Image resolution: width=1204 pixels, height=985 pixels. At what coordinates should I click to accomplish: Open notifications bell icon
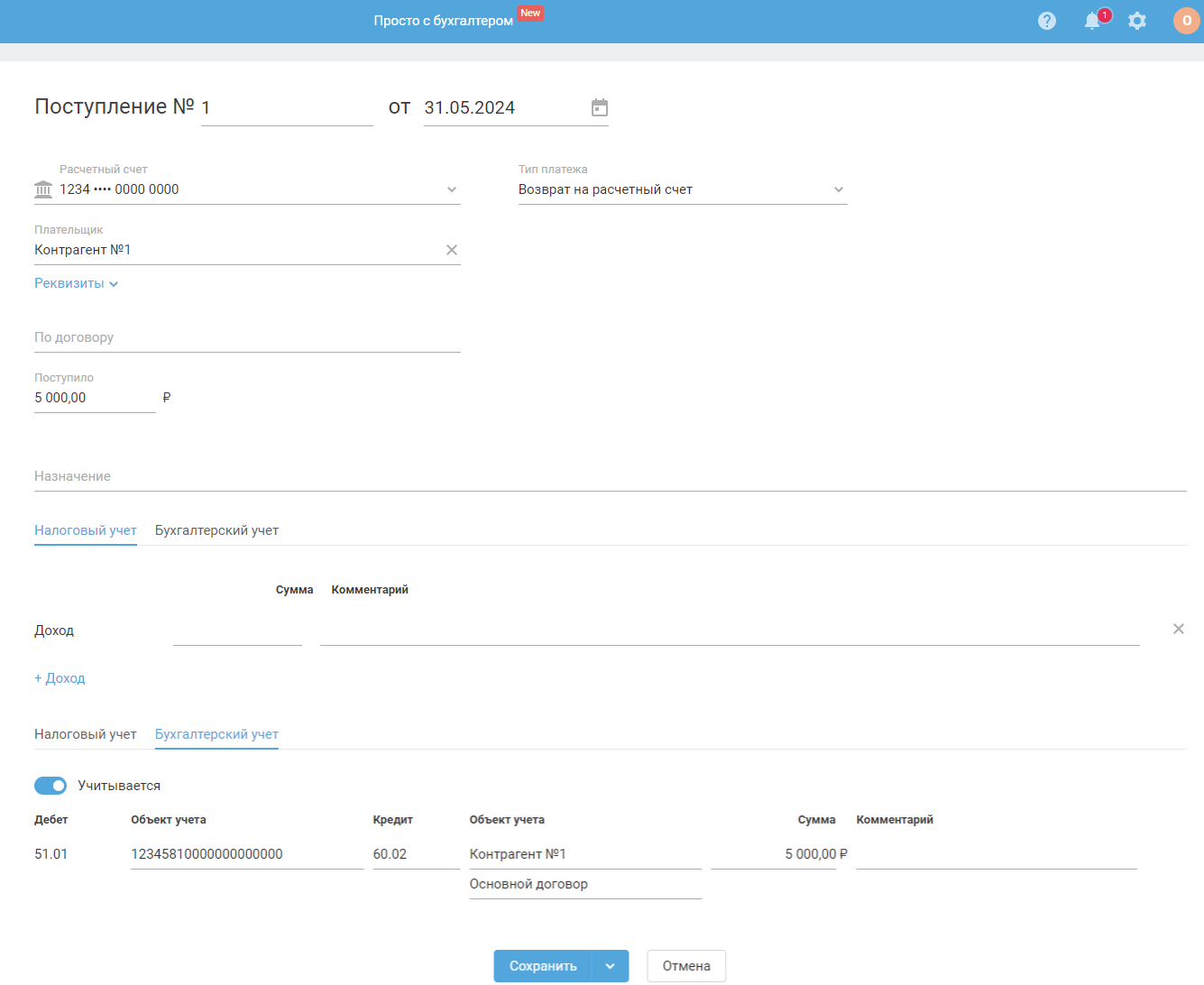coord(1092,21)
